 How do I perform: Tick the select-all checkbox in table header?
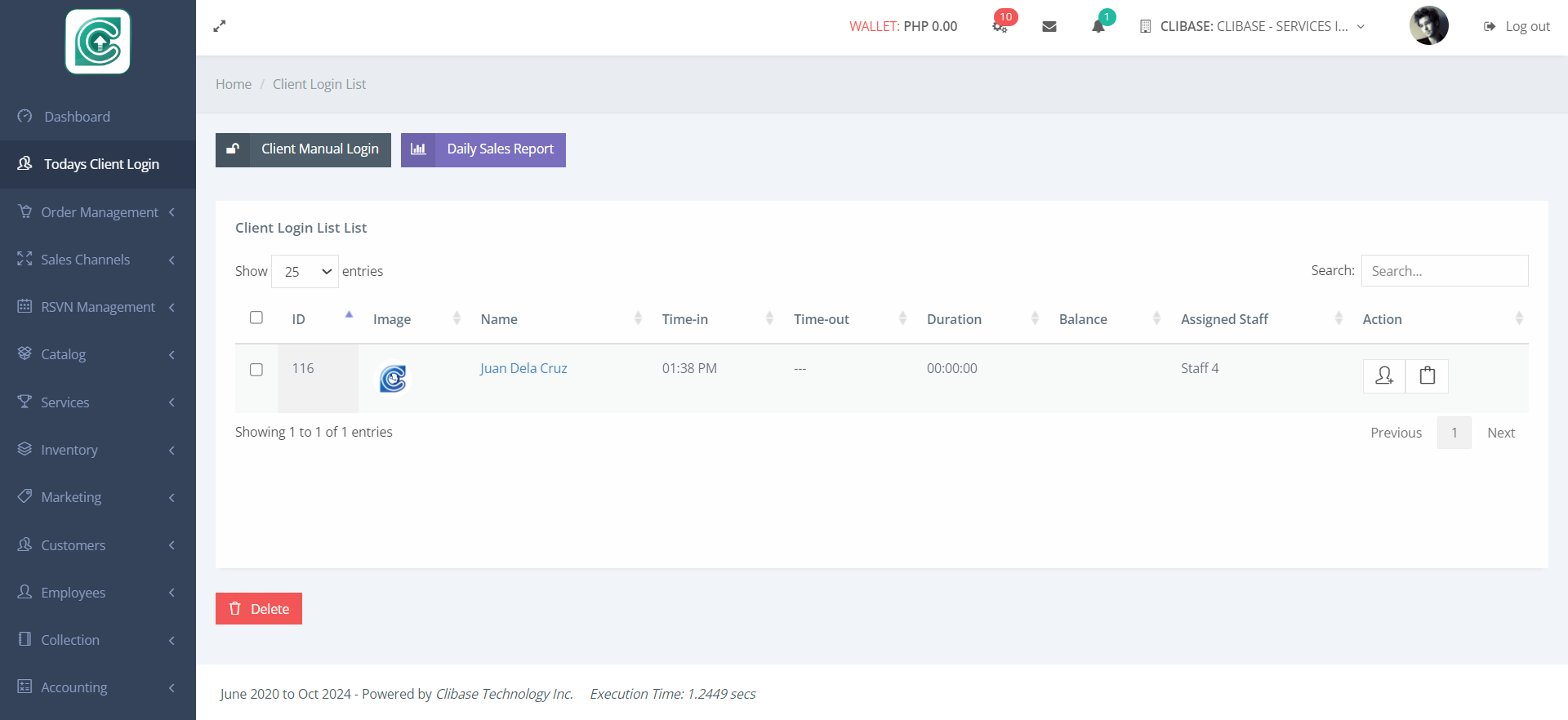click(x=256, y=318)
